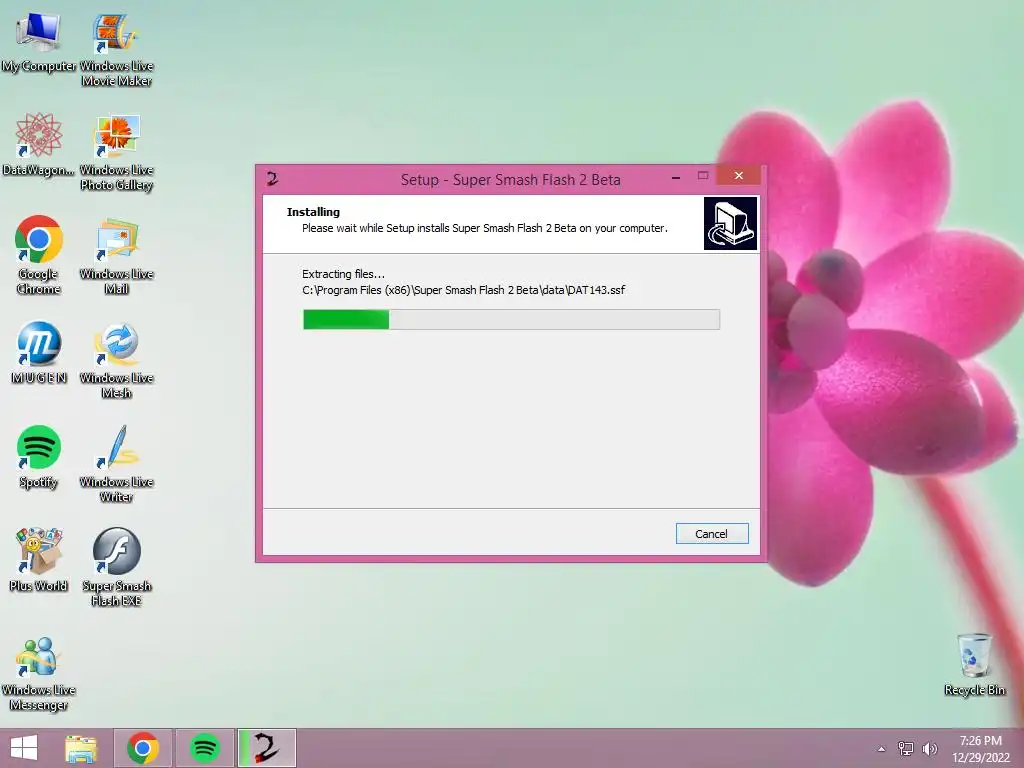Cancel the Super Smash Flash 2 installation

712,534
